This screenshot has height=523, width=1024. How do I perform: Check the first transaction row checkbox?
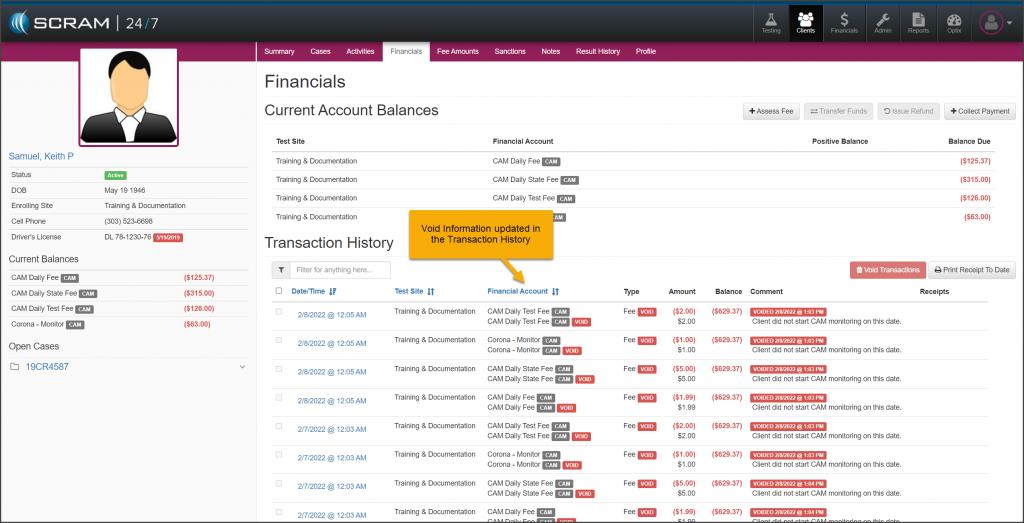279,312
